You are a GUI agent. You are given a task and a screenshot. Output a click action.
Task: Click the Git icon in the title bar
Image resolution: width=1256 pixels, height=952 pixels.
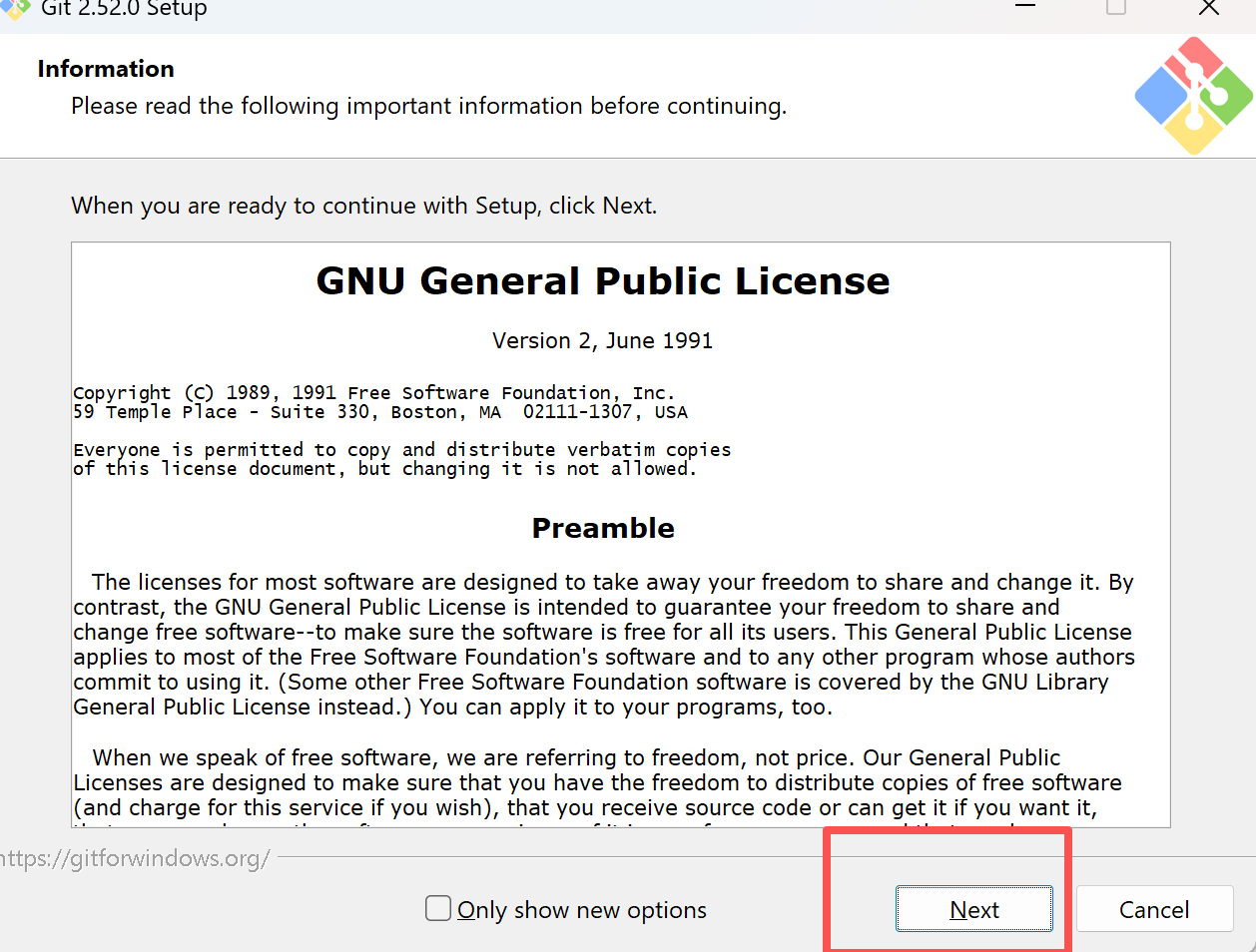click(15, 9)
